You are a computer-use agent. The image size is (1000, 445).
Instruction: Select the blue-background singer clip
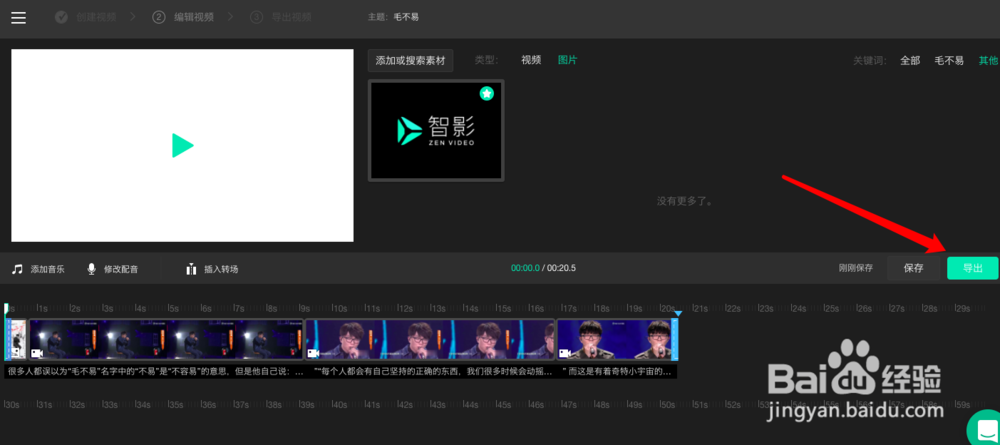coord(430,339)
